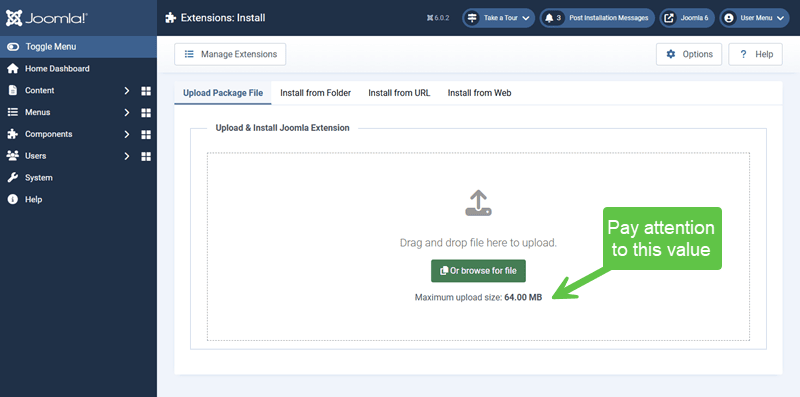
Task: Click the Manage Extensions button
Action: 230,54
